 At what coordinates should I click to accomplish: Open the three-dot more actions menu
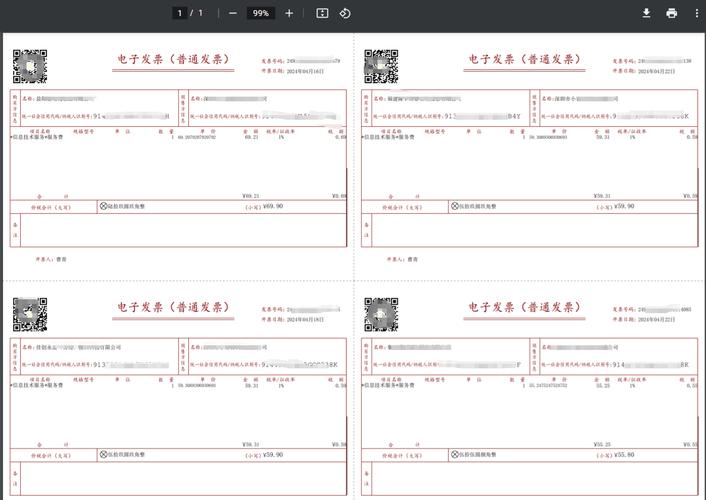[697, 13]
